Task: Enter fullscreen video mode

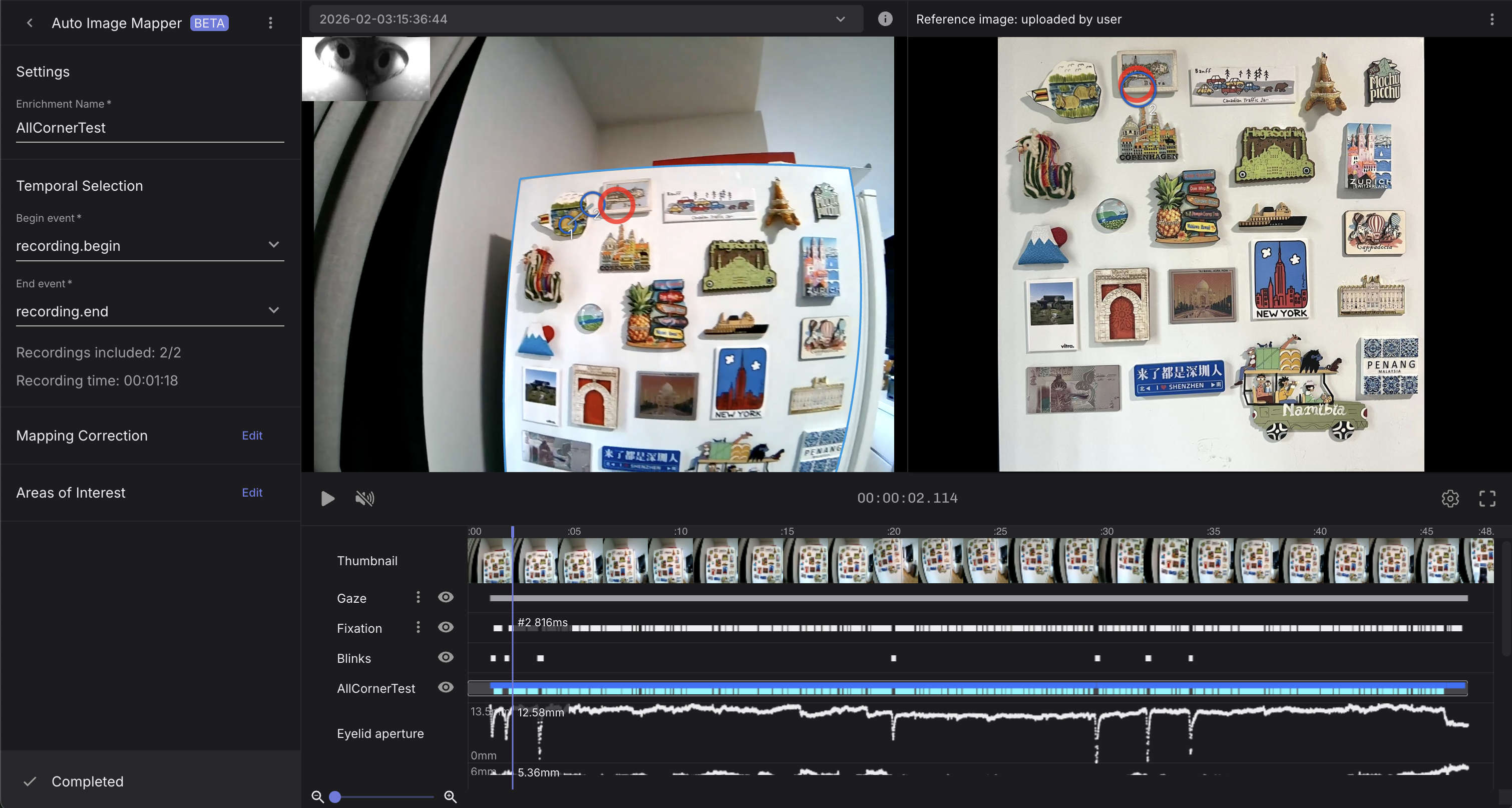Action: point(1487,498)
